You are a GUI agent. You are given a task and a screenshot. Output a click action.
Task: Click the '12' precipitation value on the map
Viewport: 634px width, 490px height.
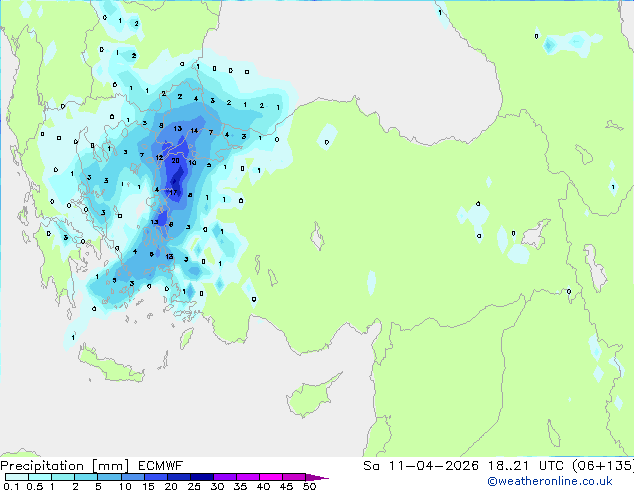coord(159,158)
